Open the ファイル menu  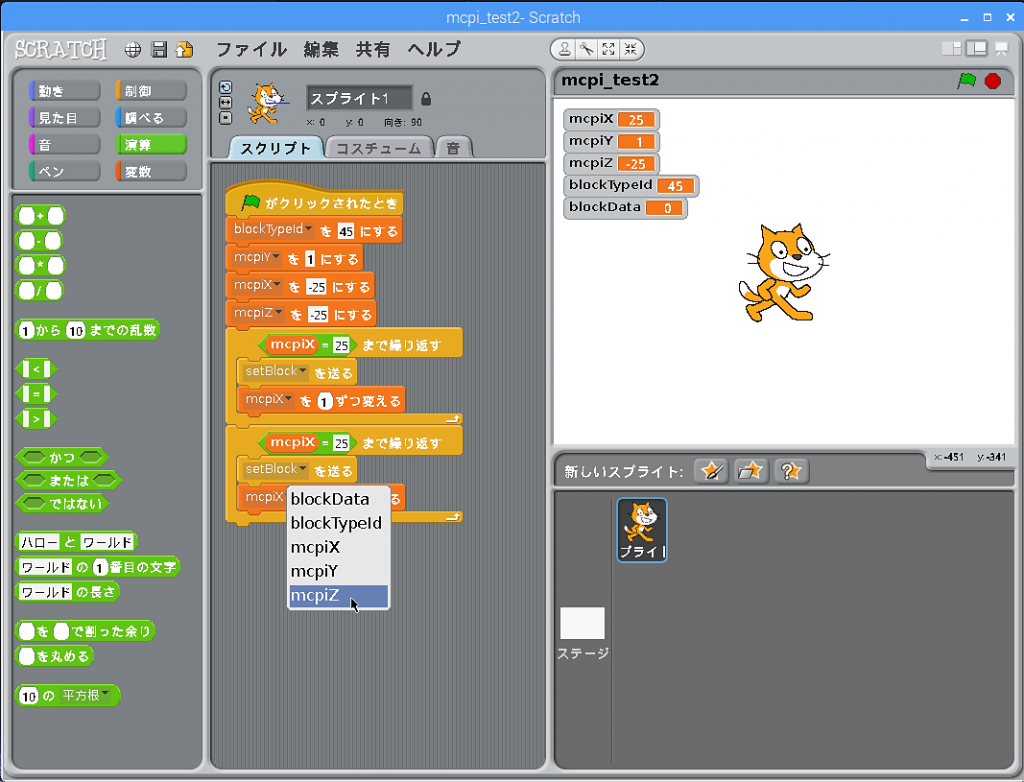point(251,50)
